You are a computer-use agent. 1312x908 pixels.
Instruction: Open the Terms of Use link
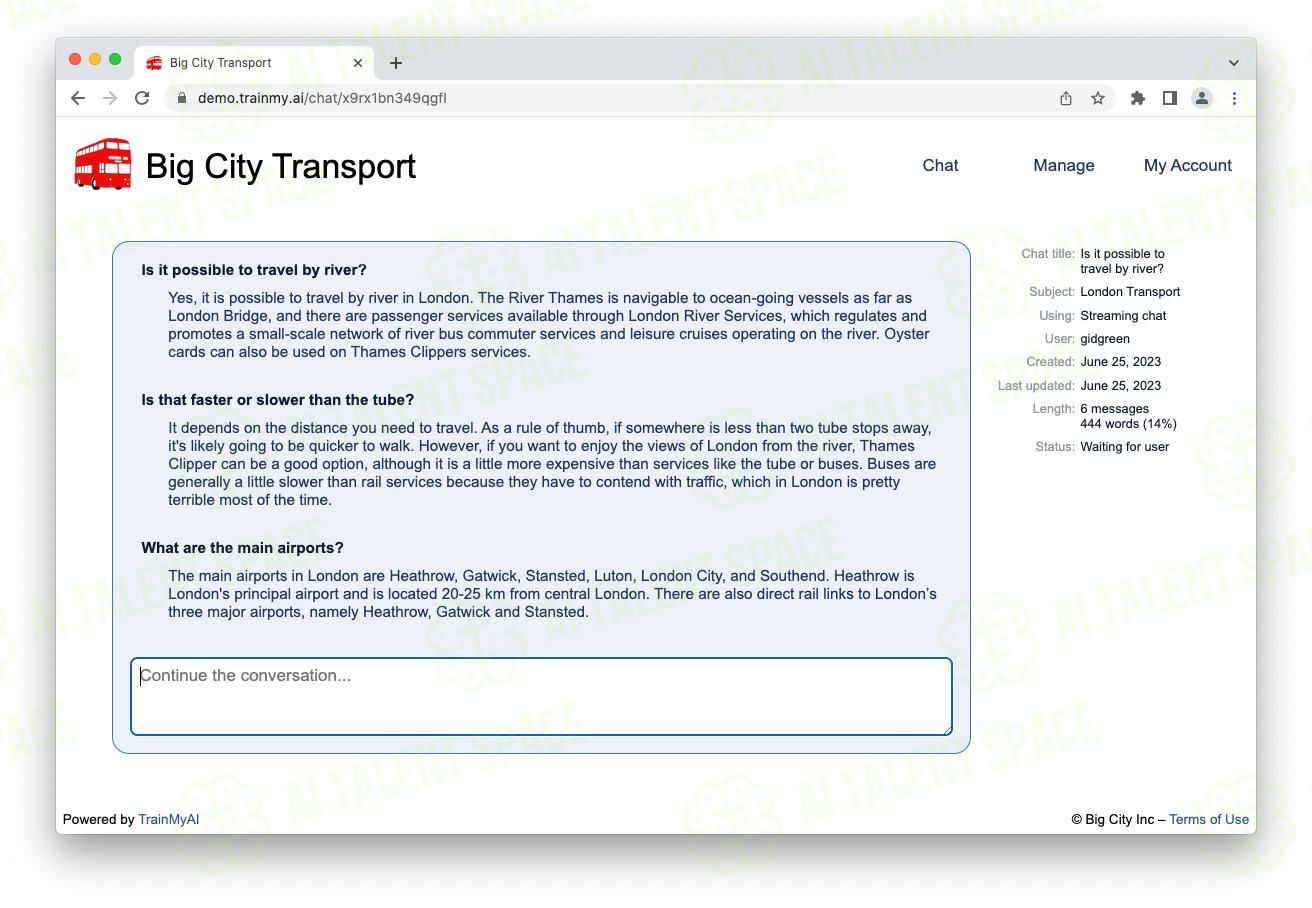pos(1209,820)
